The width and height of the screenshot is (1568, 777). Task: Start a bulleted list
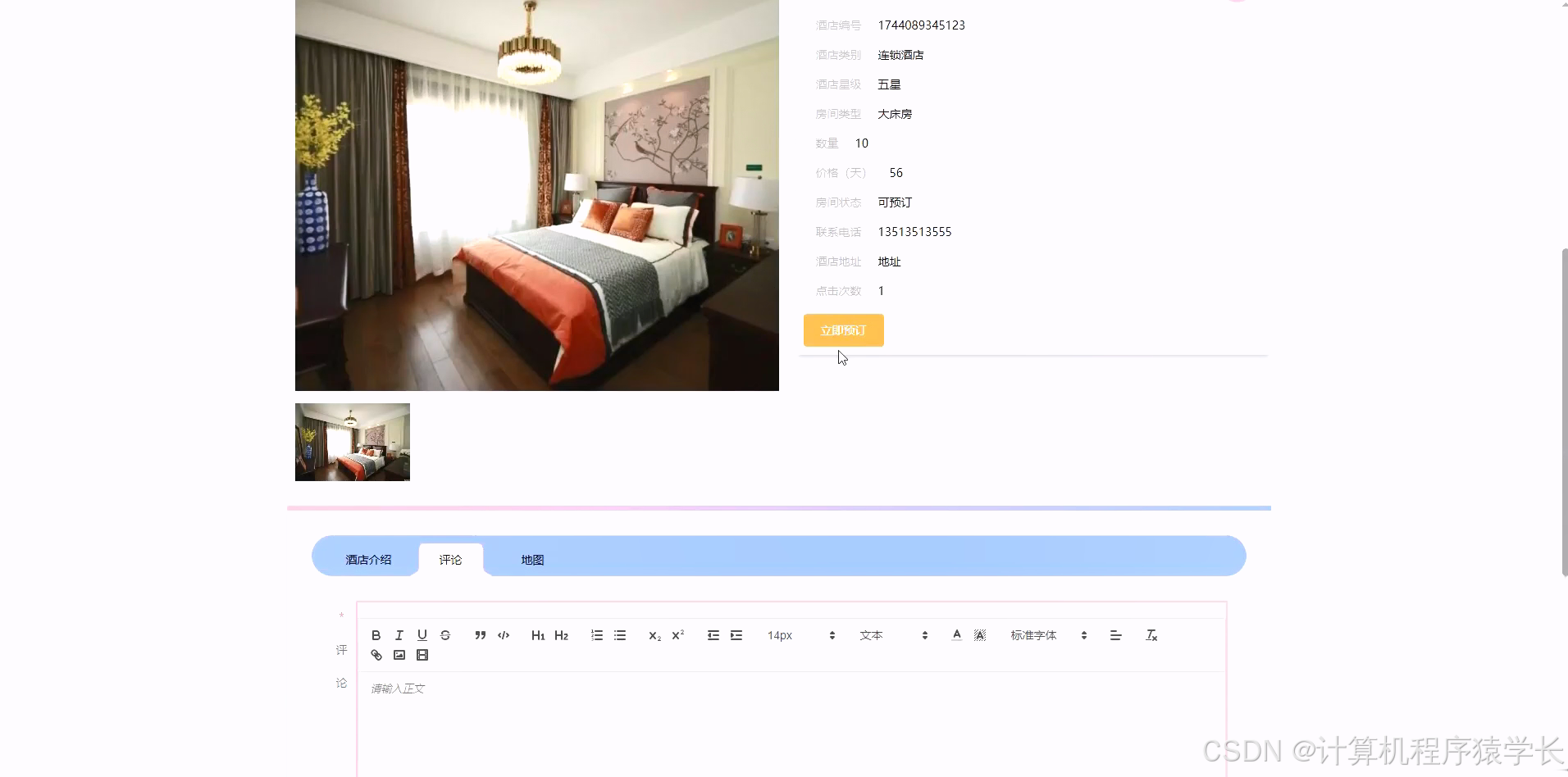[x=620, y=635]
